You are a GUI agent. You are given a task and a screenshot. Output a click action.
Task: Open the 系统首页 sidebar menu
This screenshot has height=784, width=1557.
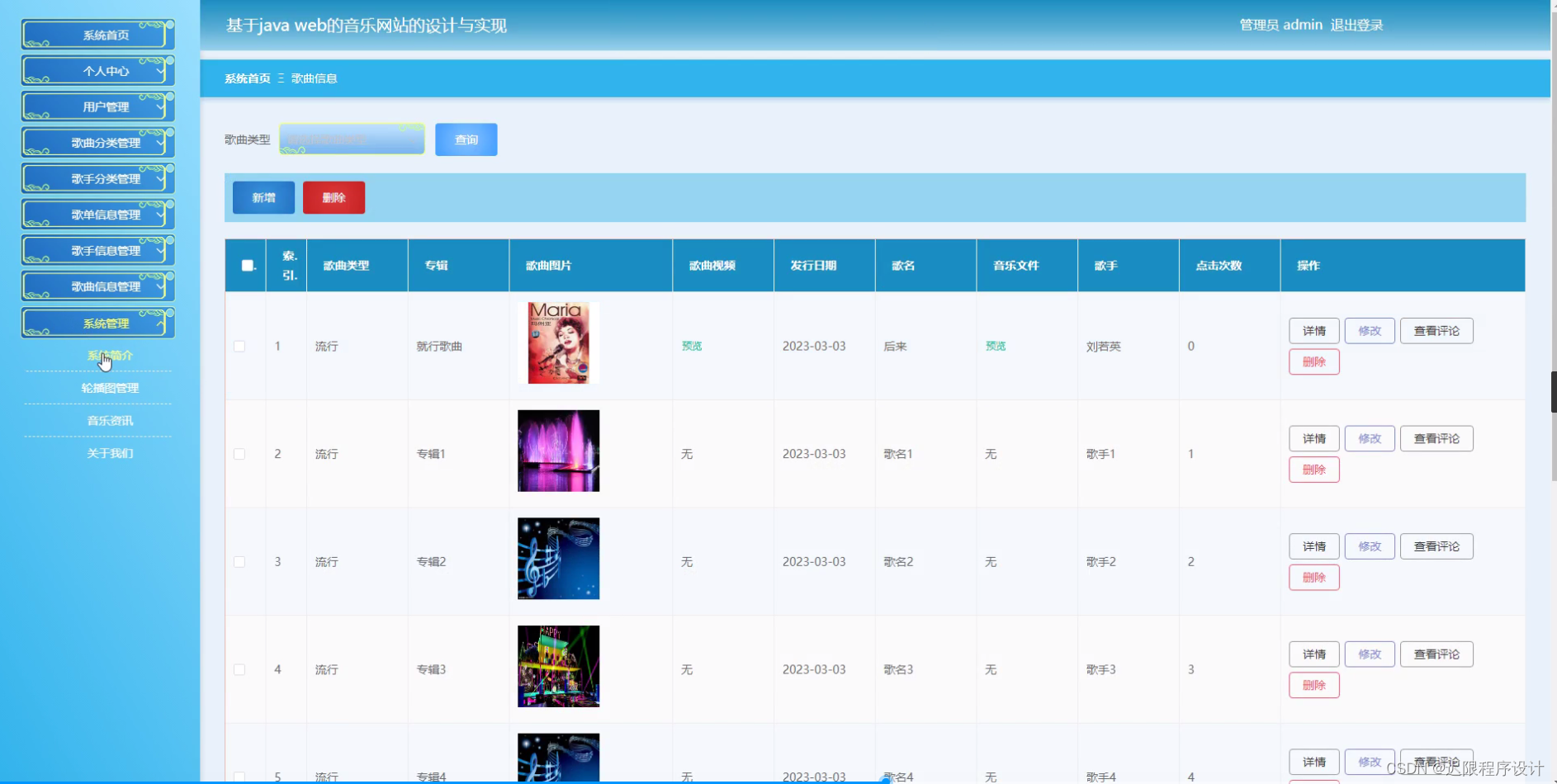(x=98, y=35)
